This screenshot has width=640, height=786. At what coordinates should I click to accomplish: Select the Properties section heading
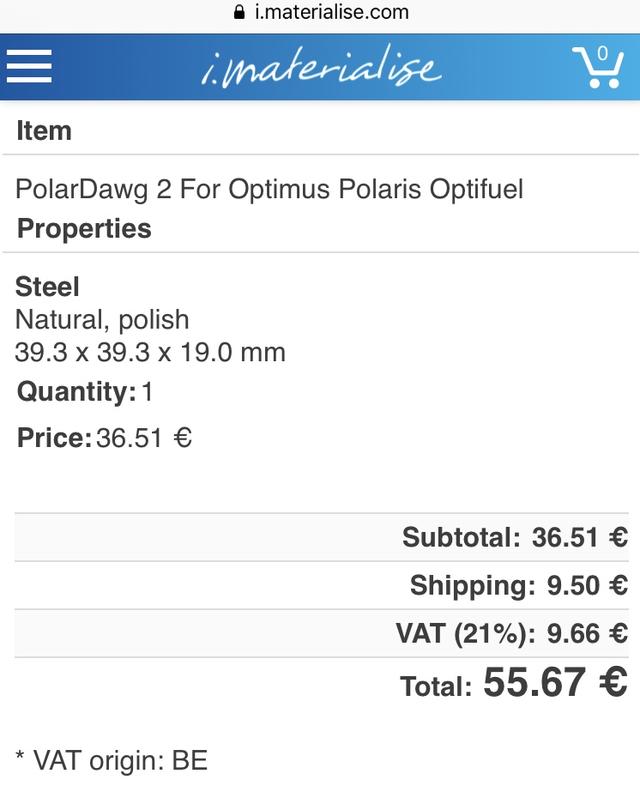(84, 228)
